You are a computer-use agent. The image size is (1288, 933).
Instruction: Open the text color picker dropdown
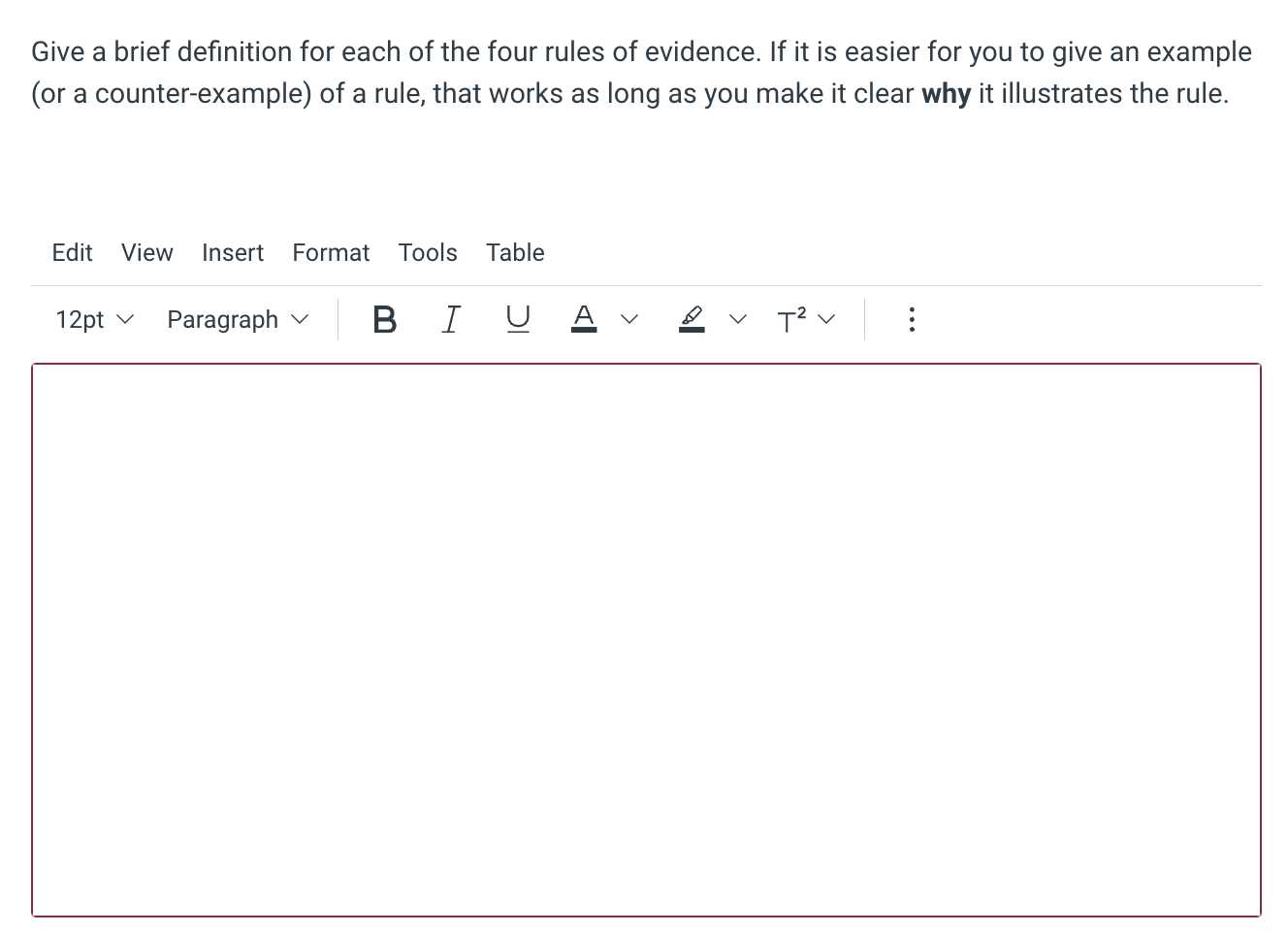pos(628,319)
